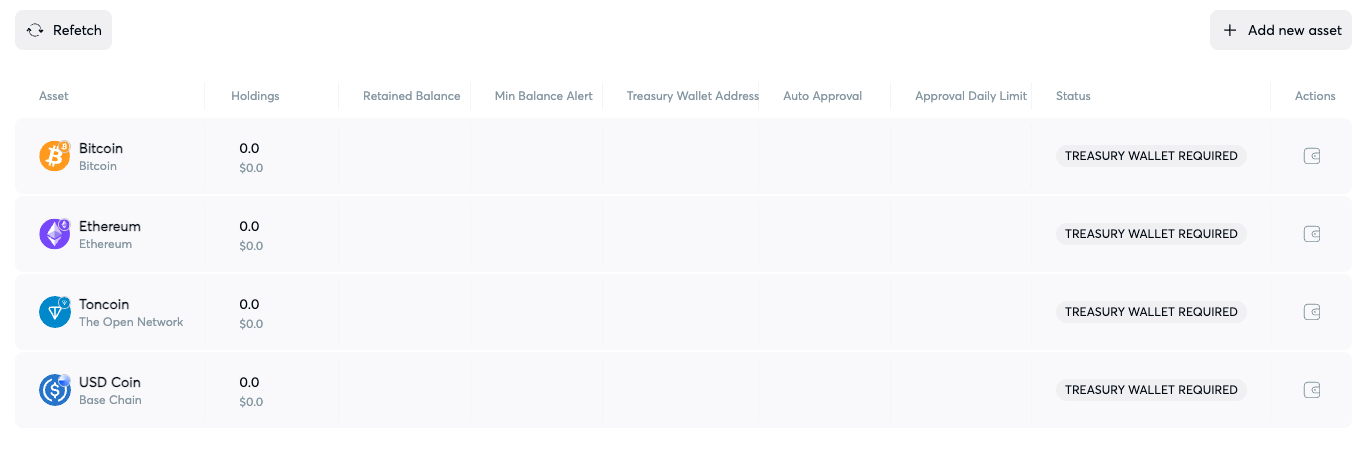Click the Bitcoin coin icon

(x=54, y=156)
